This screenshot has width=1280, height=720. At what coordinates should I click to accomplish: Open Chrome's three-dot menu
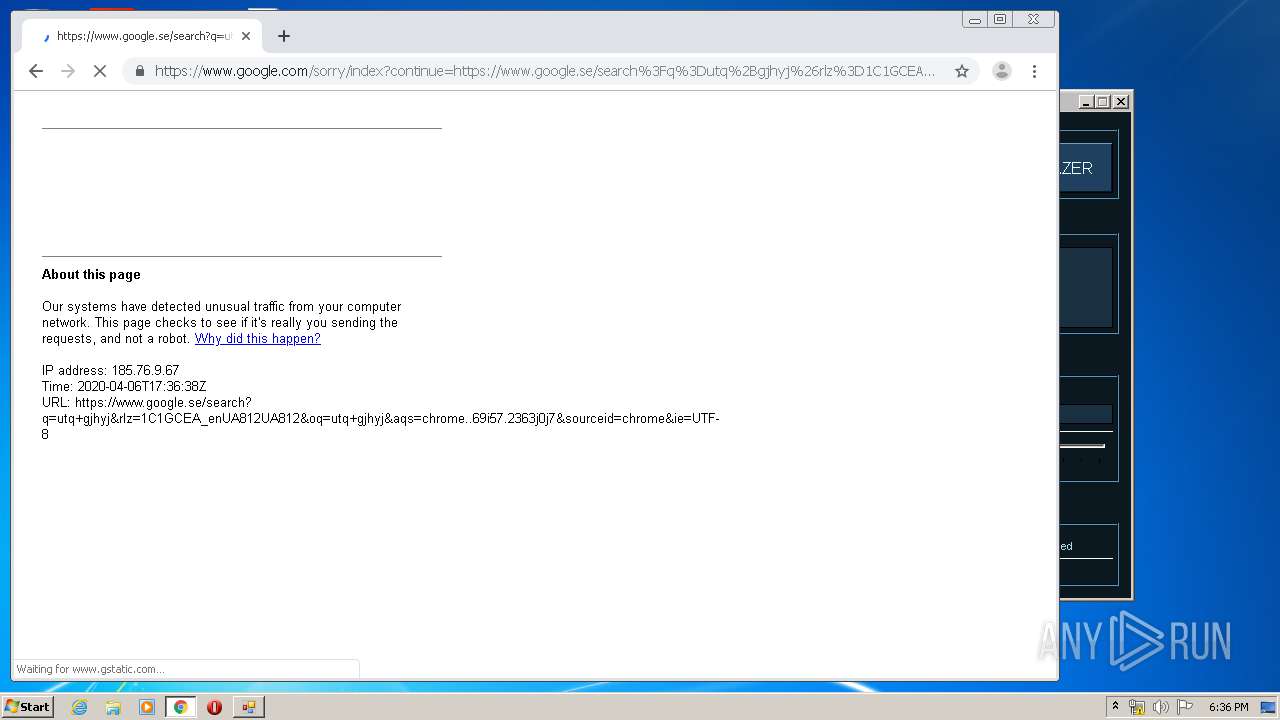[x=1034, y=71]
